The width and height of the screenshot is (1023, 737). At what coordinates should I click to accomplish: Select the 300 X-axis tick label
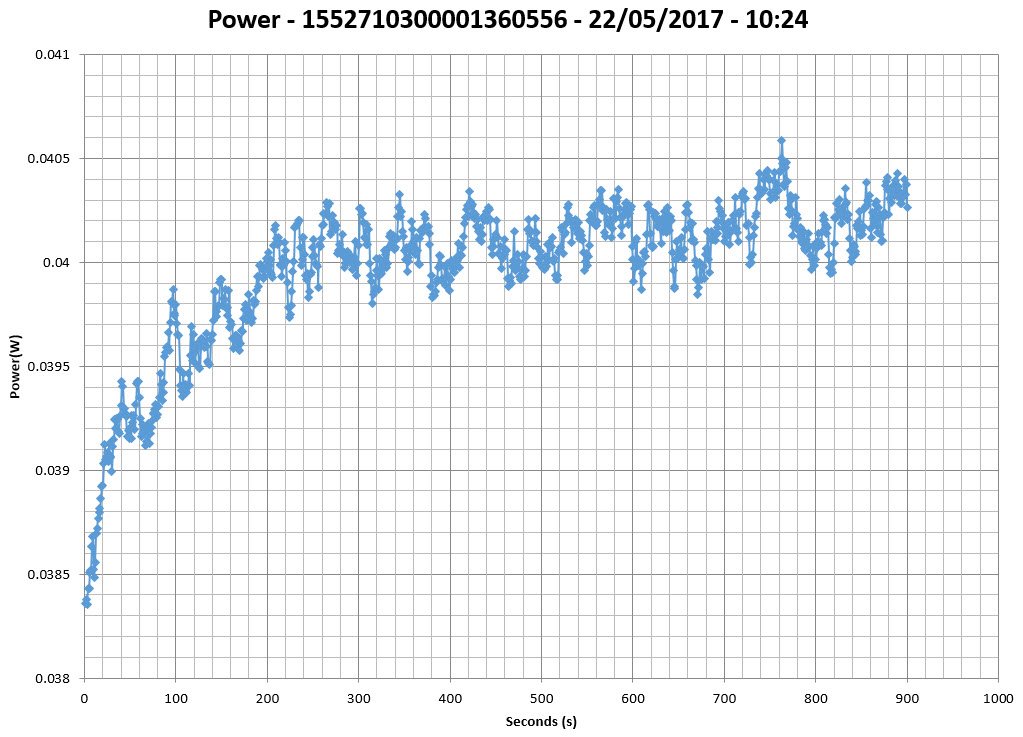(x=358, y=697)
